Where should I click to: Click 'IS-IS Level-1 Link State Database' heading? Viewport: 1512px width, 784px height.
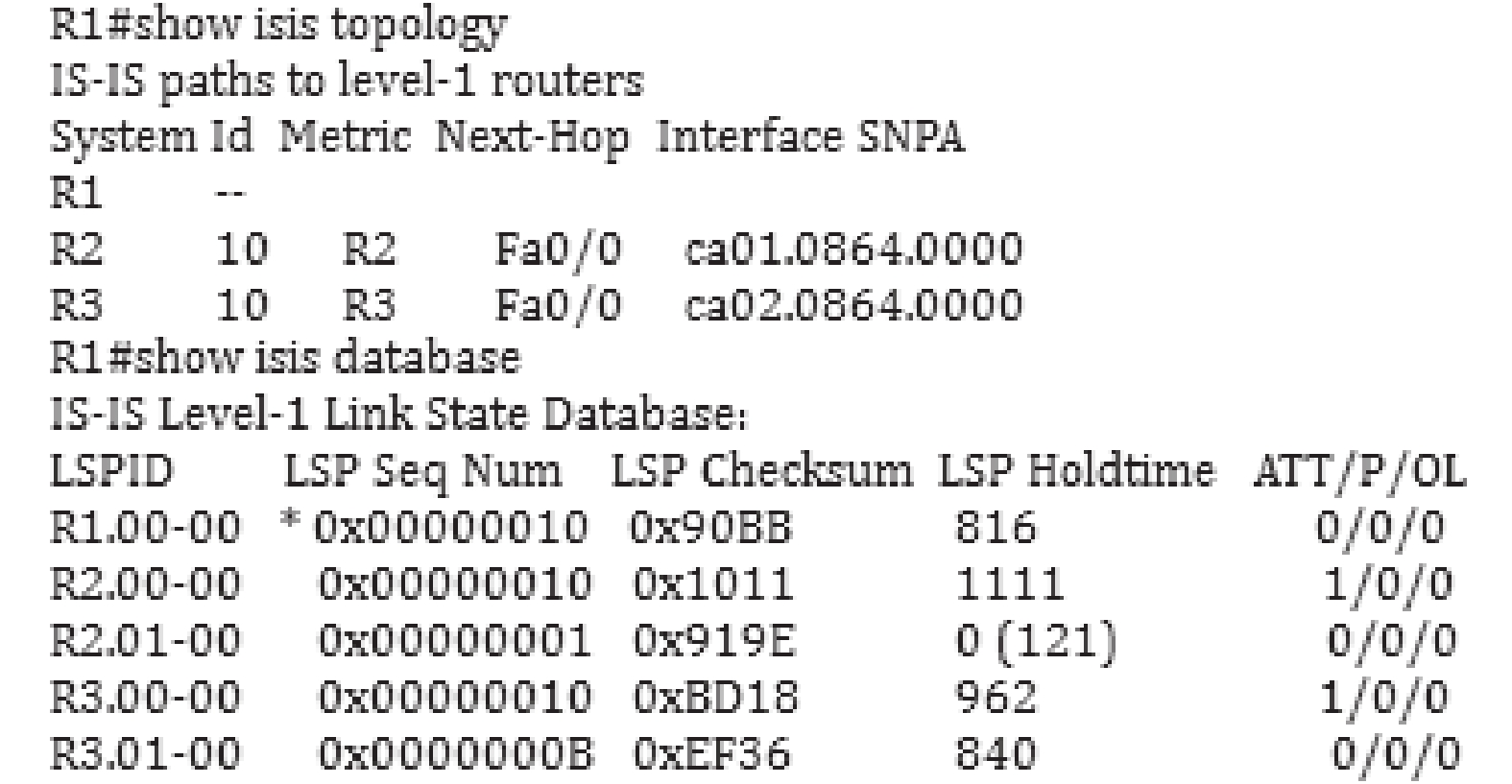[x=398, y=416]
